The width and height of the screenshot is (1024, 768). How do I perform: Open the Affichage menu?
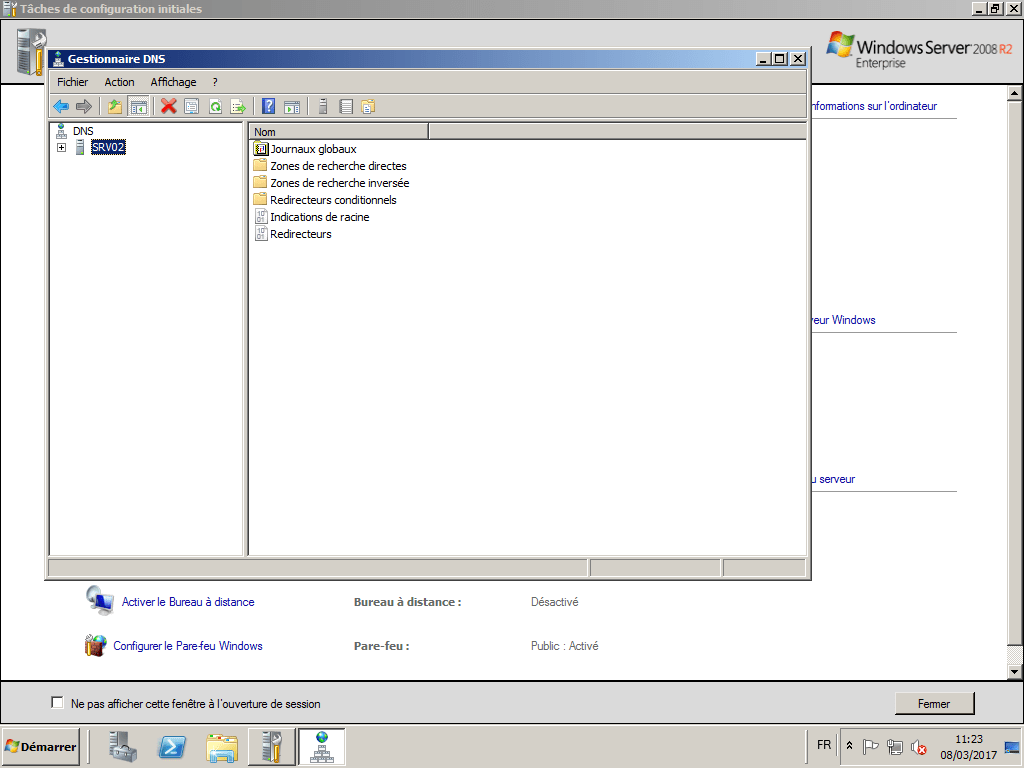click(173, 82)
